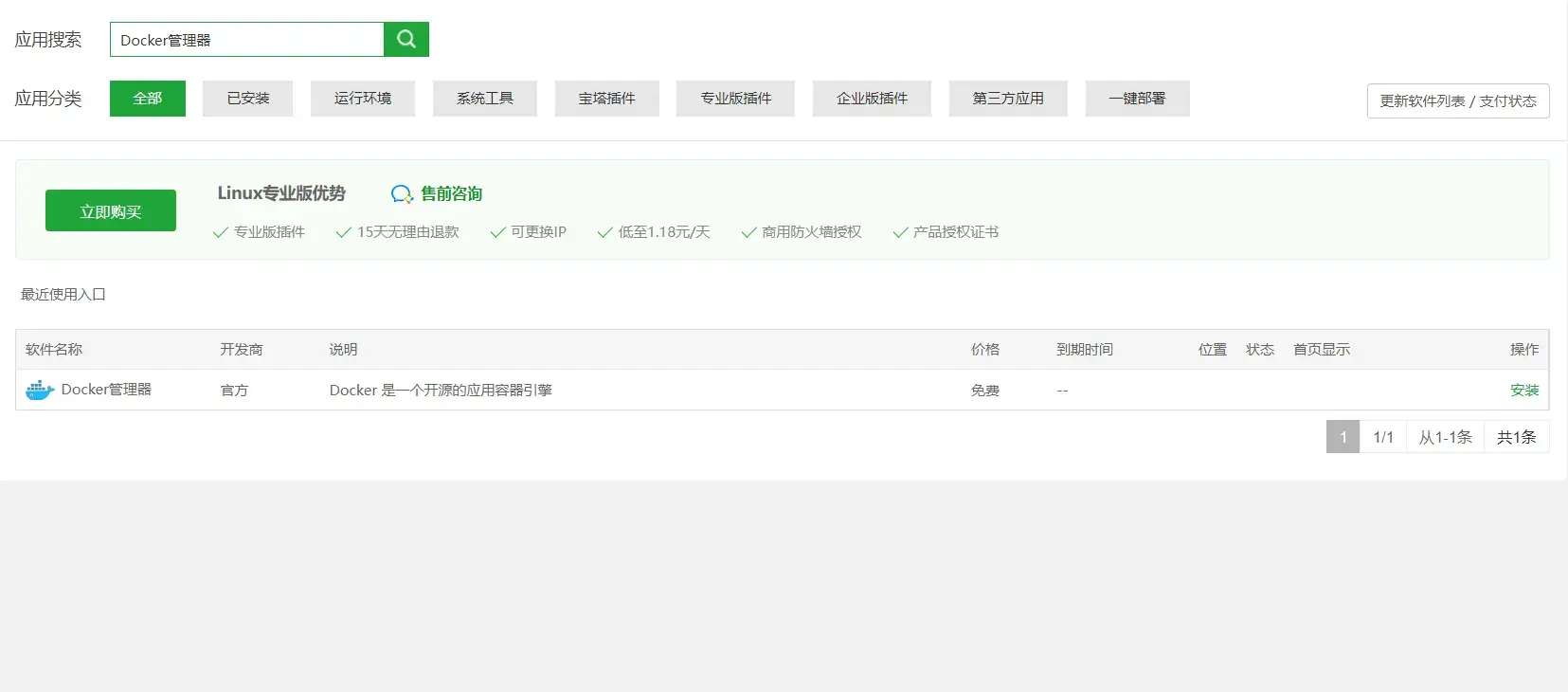Click the Docker whale icon
The image size is (1568, 692).
pyautogui.click(x=40, y=390)
